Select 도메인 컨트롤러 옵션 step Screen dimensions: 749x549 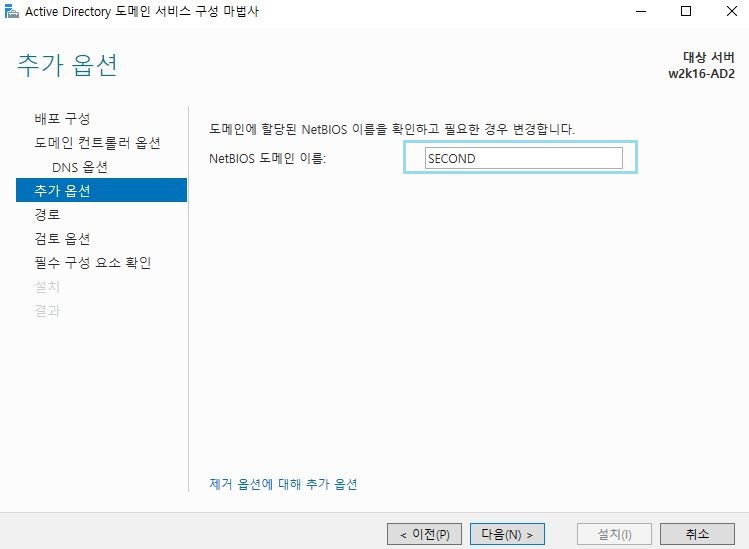point(97,142)
